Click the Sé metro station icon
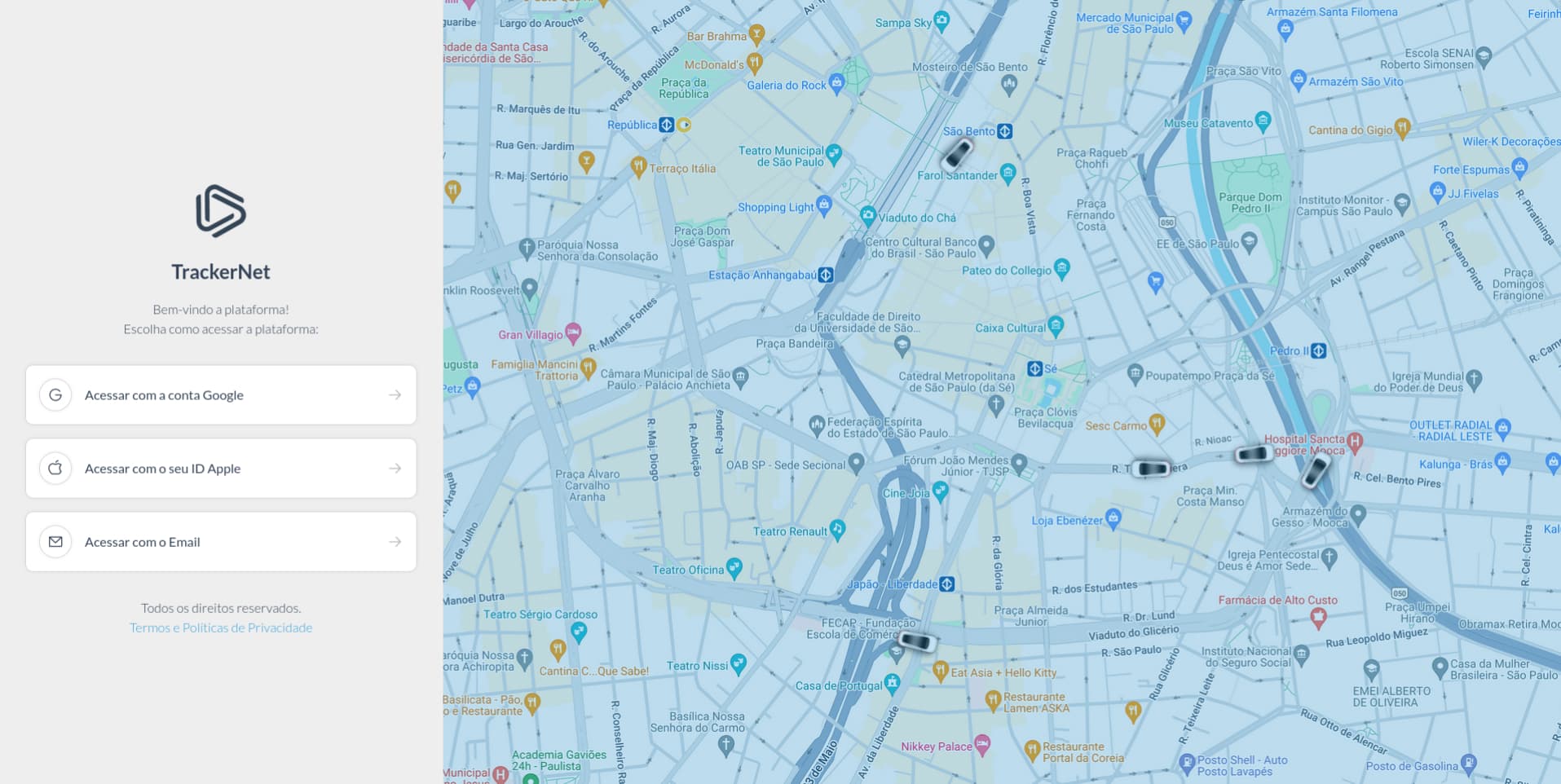The height and width of the screenshot is (784, 1561). [x=1034, y=368]
